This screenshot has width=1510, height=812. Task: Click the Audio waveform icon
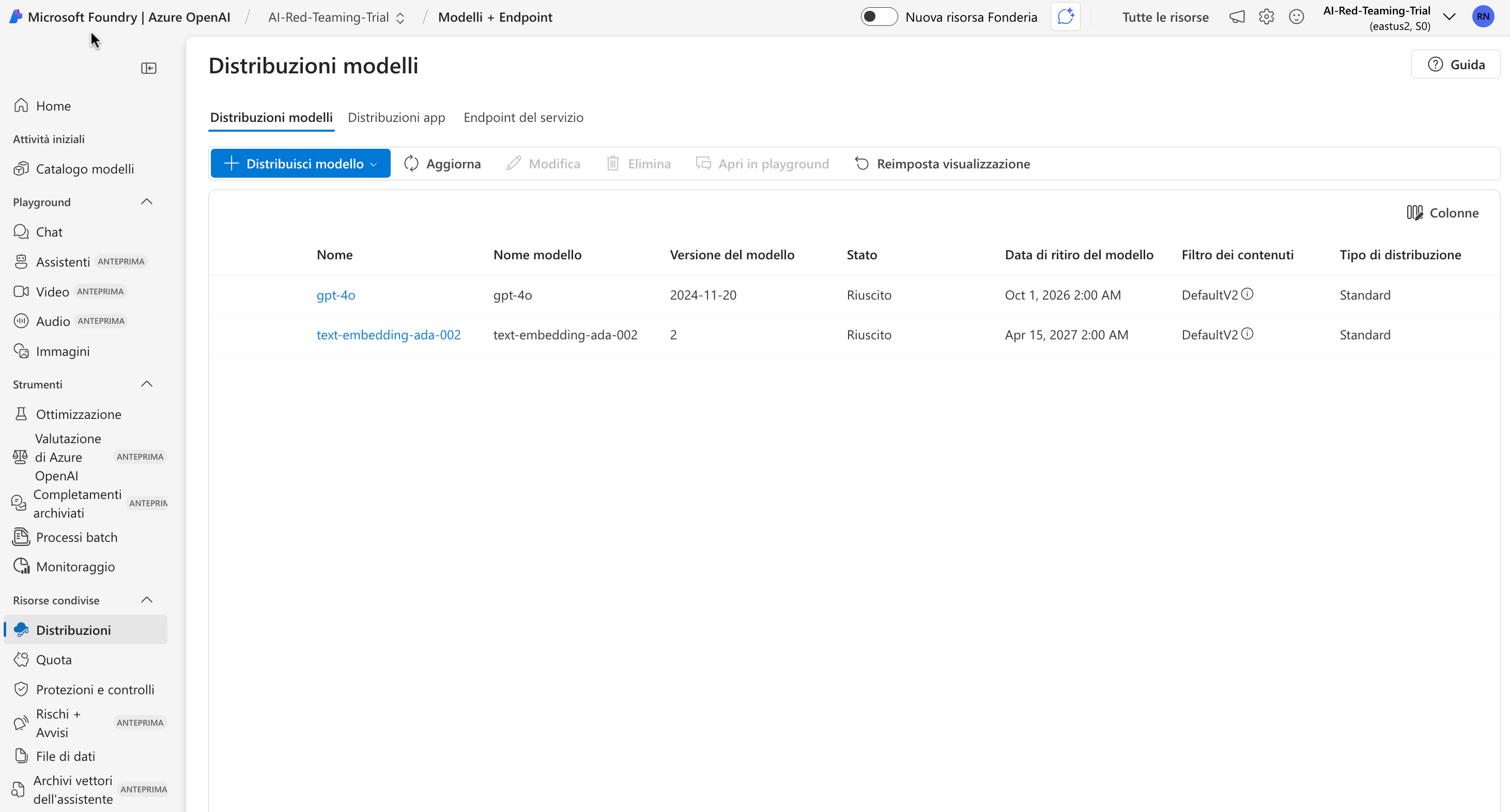(x=21, y=321)
